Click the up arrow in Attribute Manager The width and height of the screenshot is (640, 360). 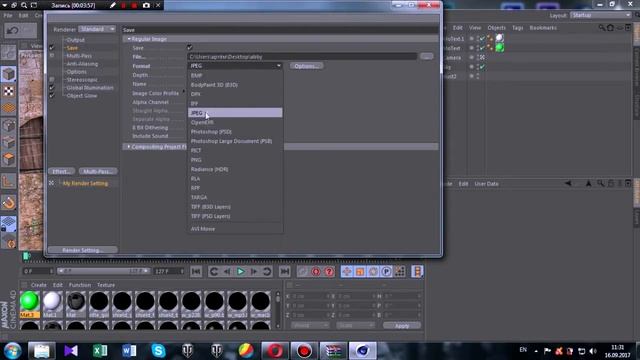coord(588,184)
